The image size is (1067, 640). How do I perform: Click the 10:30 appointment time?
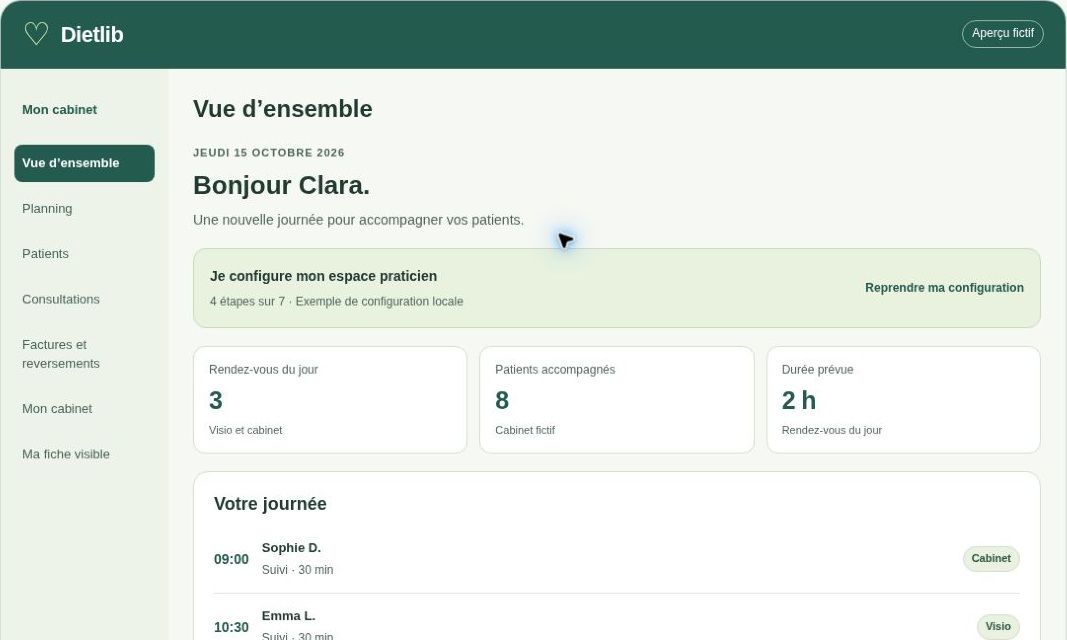click(x=231, y=627)
